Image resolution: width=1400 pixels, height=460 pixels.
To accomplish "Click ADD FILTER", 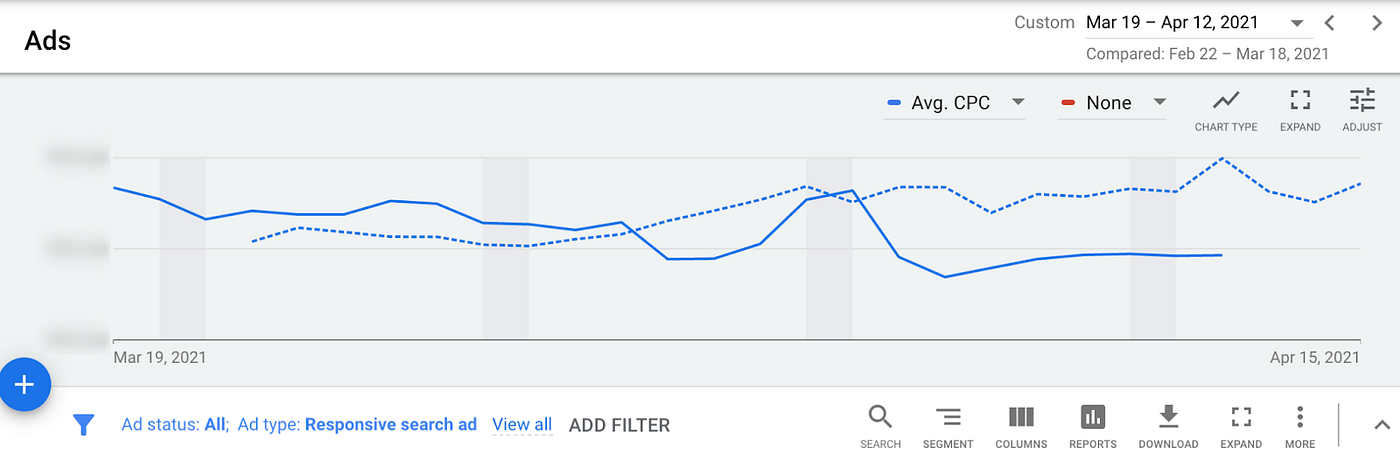I will point(619,425).
